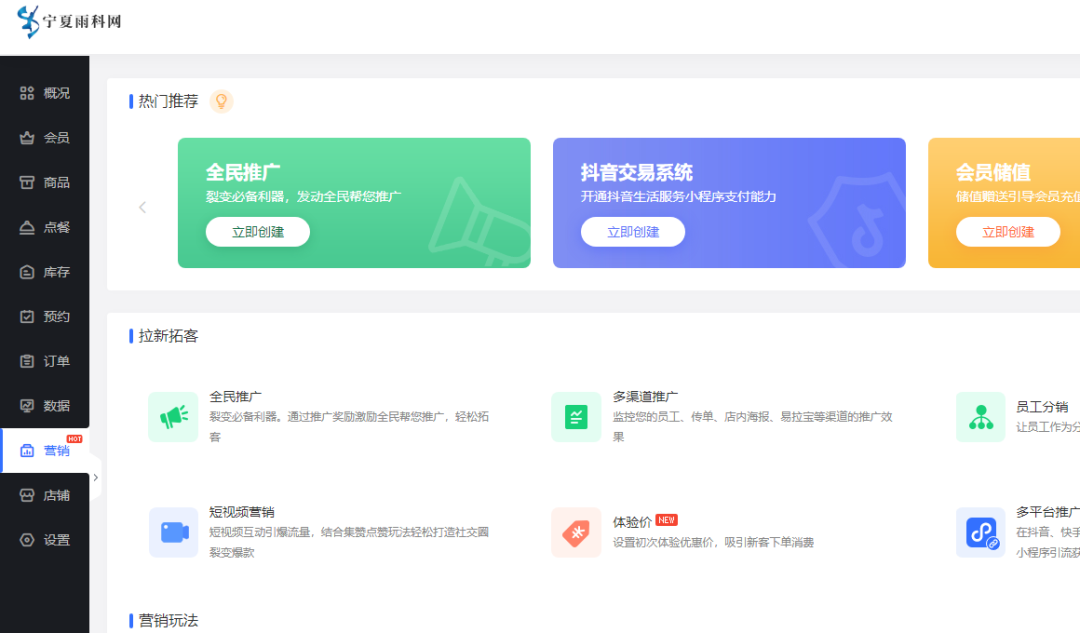Open the 短视频营销 title link
1080x633 pixels.
click(242, 512)
